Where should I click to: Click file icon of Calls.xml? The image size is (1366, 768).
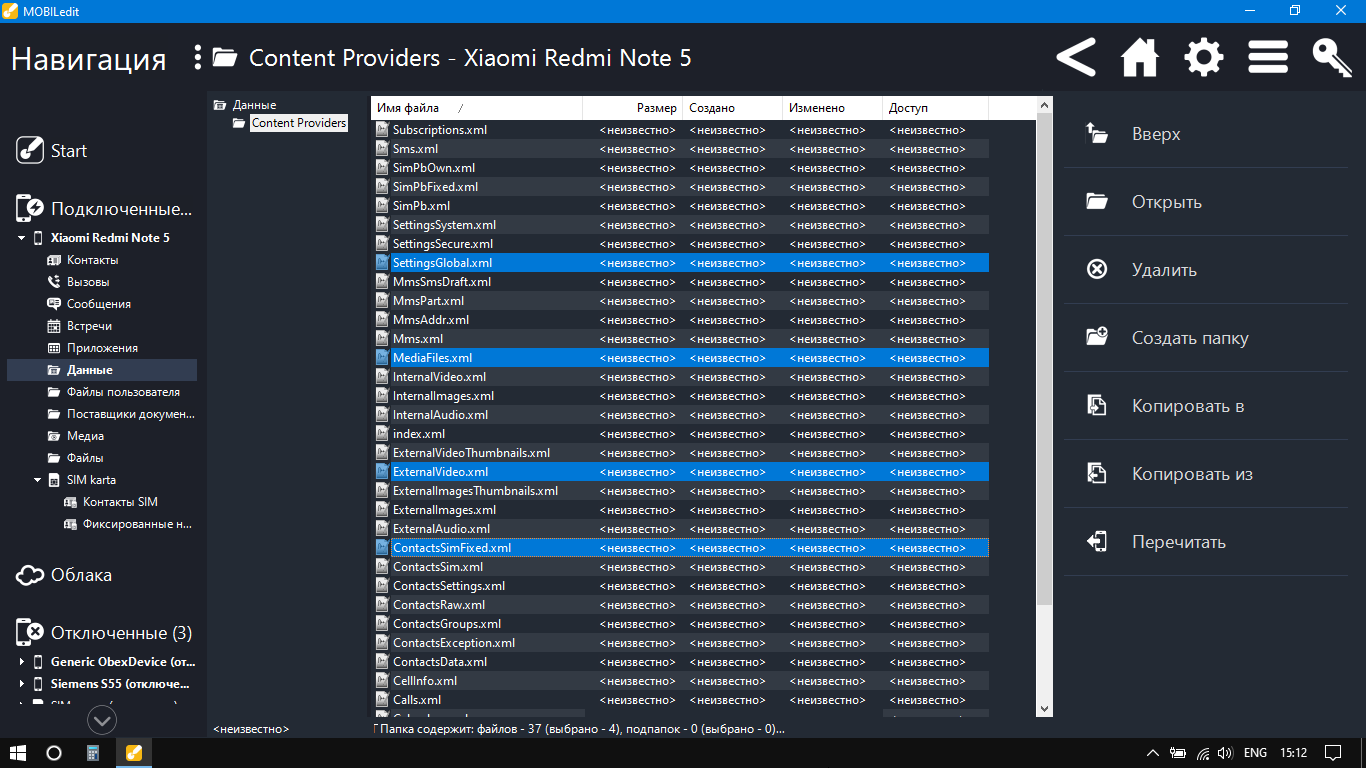pyautogui.click(x=381, y=700)
